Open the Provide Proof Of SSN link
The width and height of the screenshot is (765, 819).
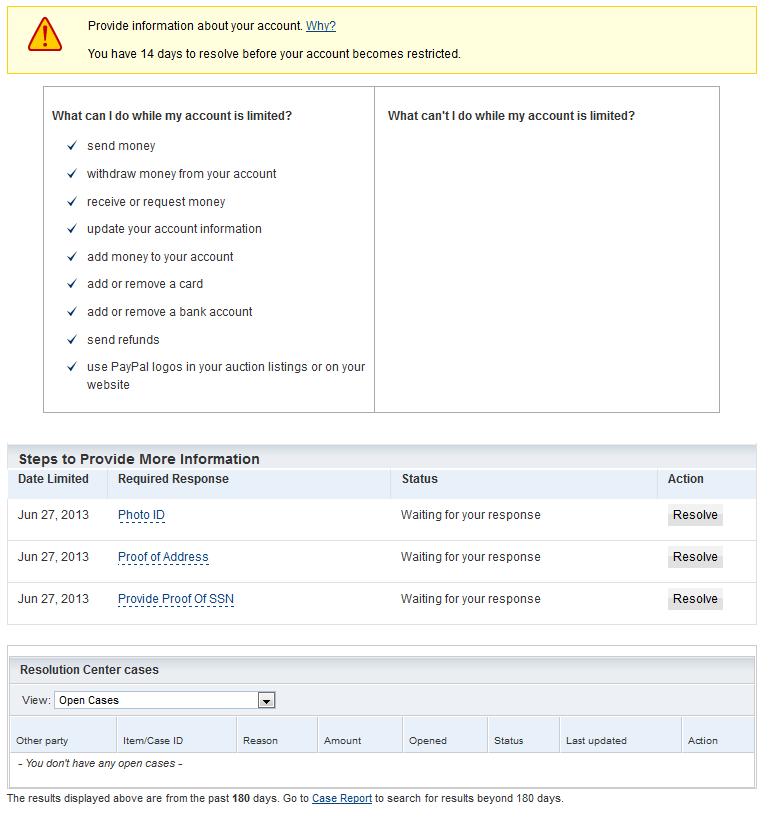point(176,599)
